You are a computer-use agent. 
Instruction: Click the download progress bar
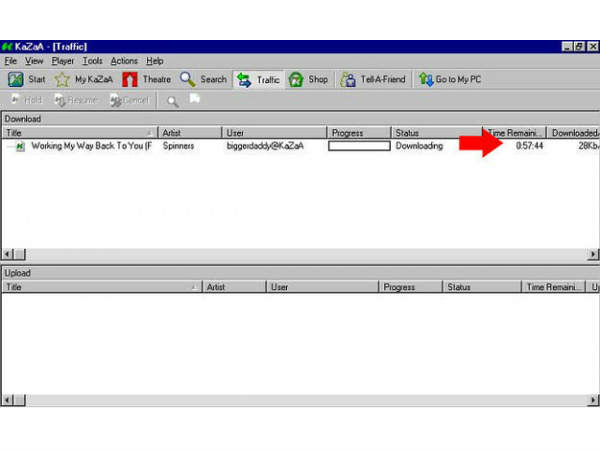click(x=359, y=146)
